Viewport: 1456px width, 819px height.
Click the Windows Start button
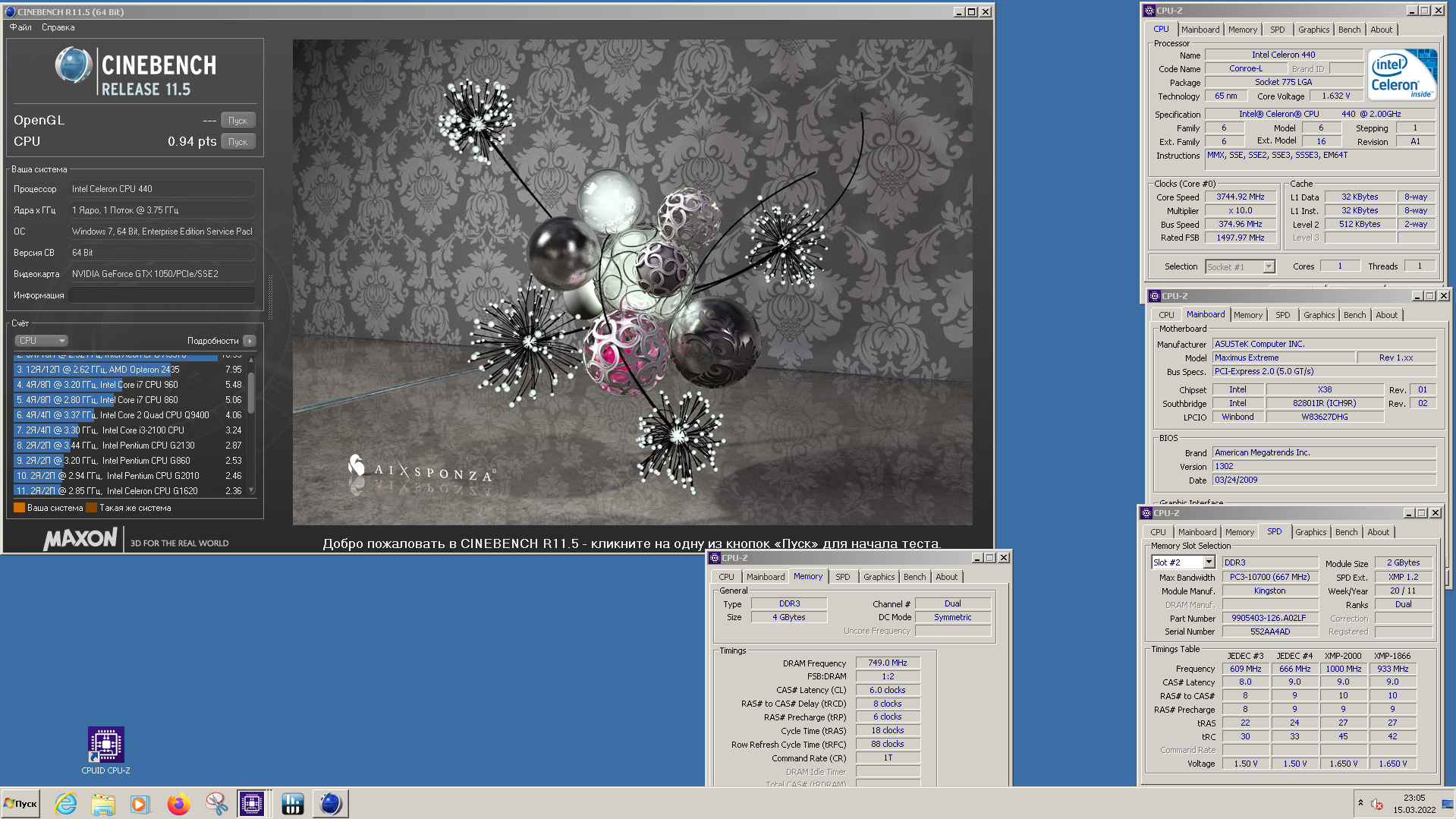[x=21, y=804]
